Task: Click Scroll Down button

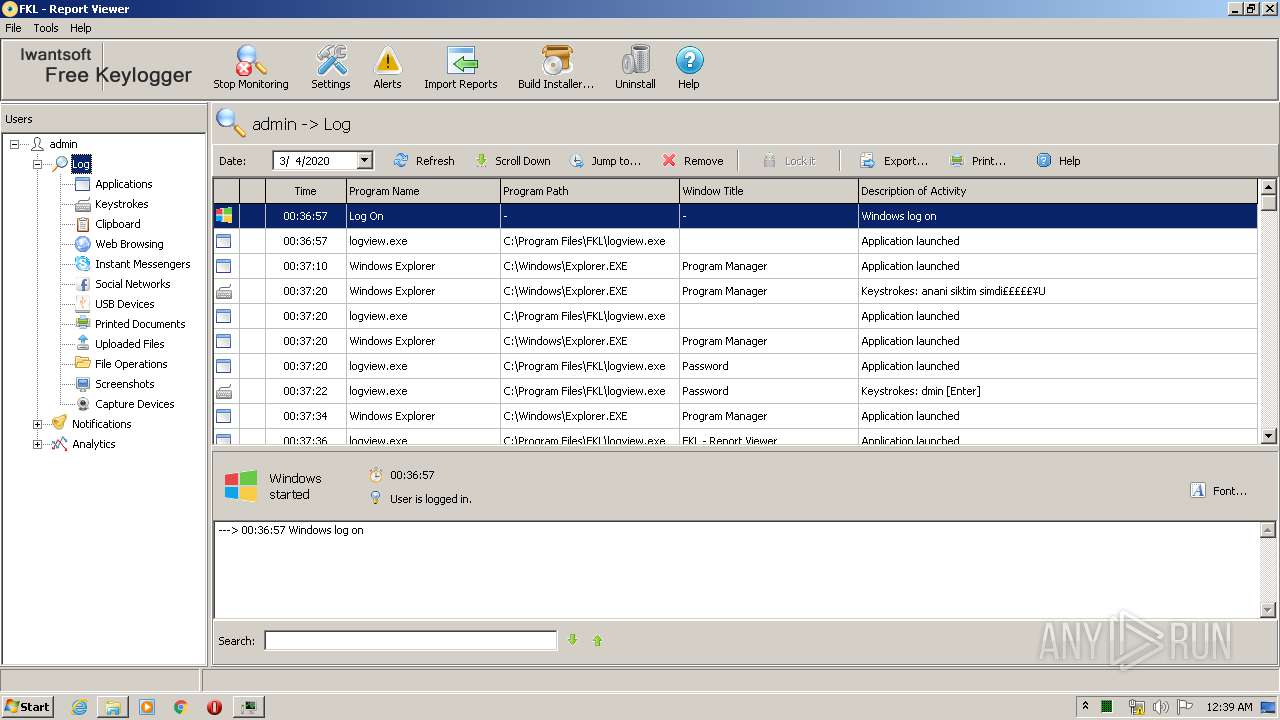Action: click(x=512, y=160)
